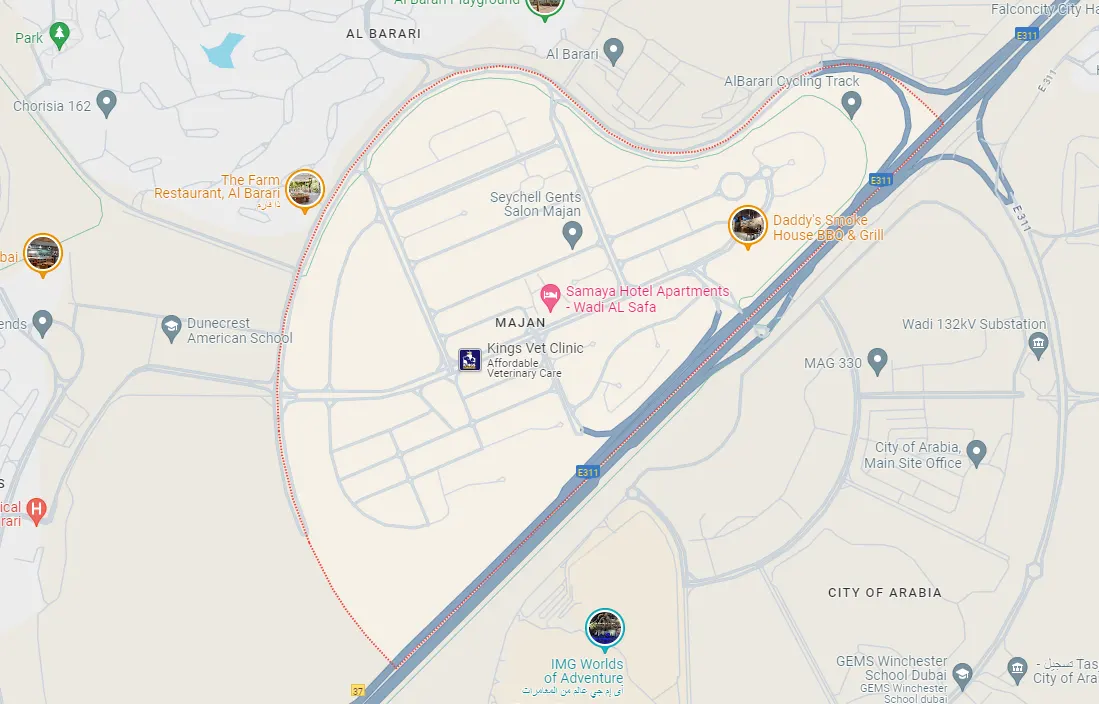Click the AlBarari Cycling Track pin
This screenshot has width=1099, height=704.
click(852, 104)
